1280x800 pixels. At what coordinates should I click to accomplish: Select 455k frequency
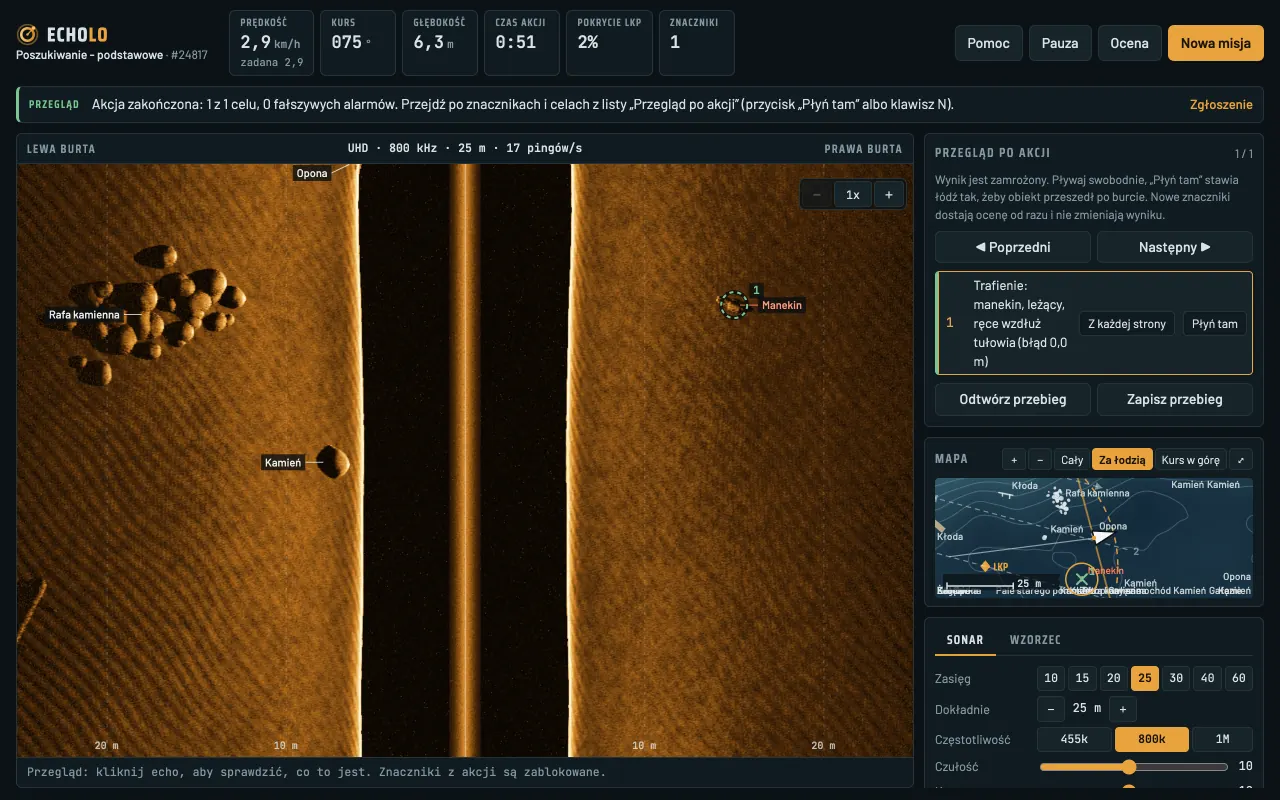coord(1074,740)
